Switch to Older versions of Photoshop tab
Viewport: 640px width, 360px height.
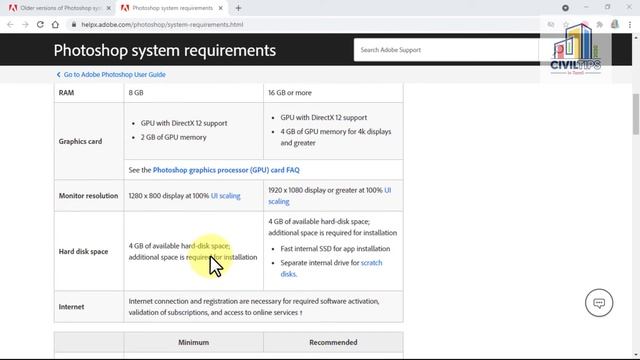click(60, 8)
